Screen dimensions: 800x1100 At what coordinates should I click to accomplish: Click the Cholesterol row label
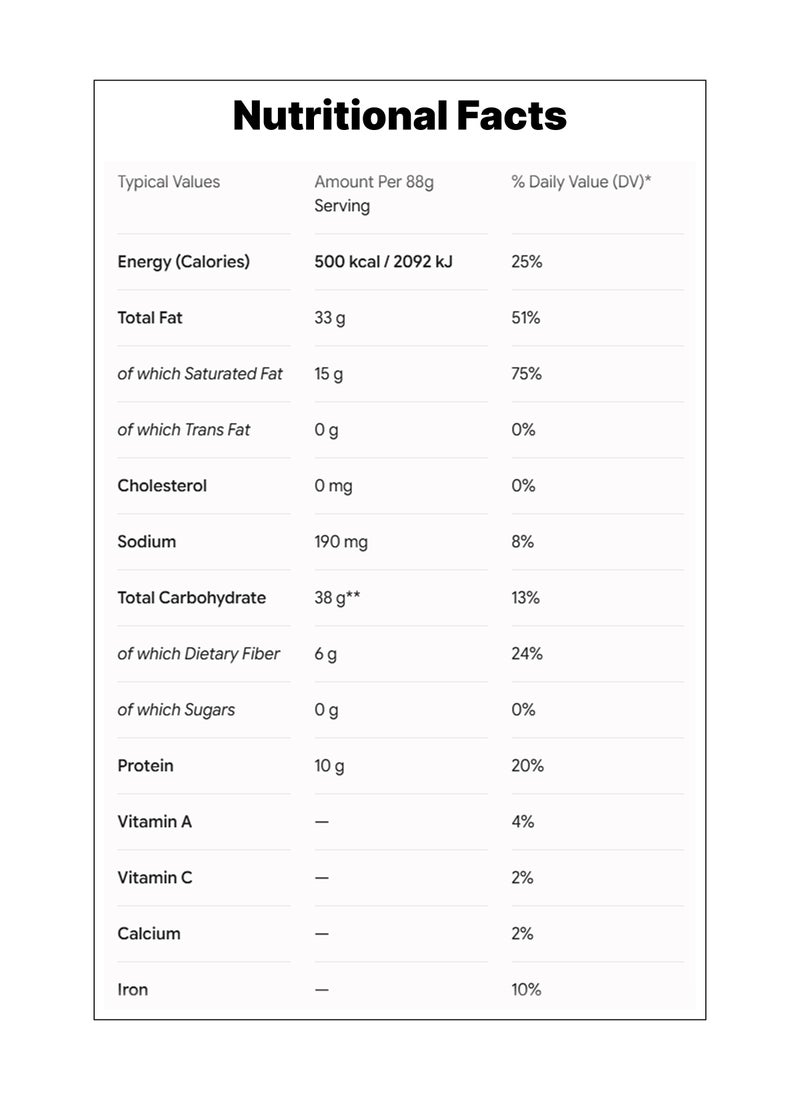(162, 485)
